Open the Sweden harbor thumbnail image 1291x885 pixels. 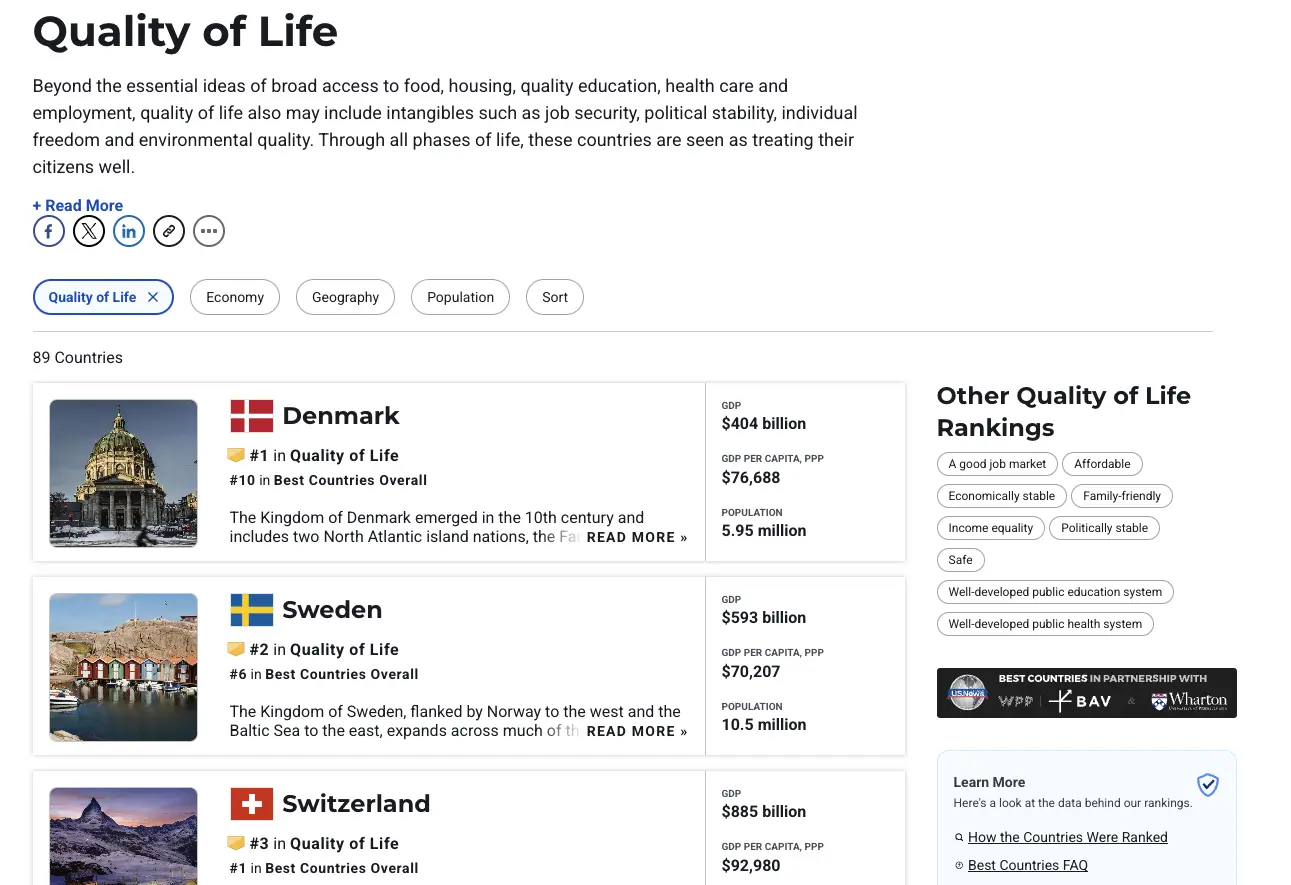[123, 667]
